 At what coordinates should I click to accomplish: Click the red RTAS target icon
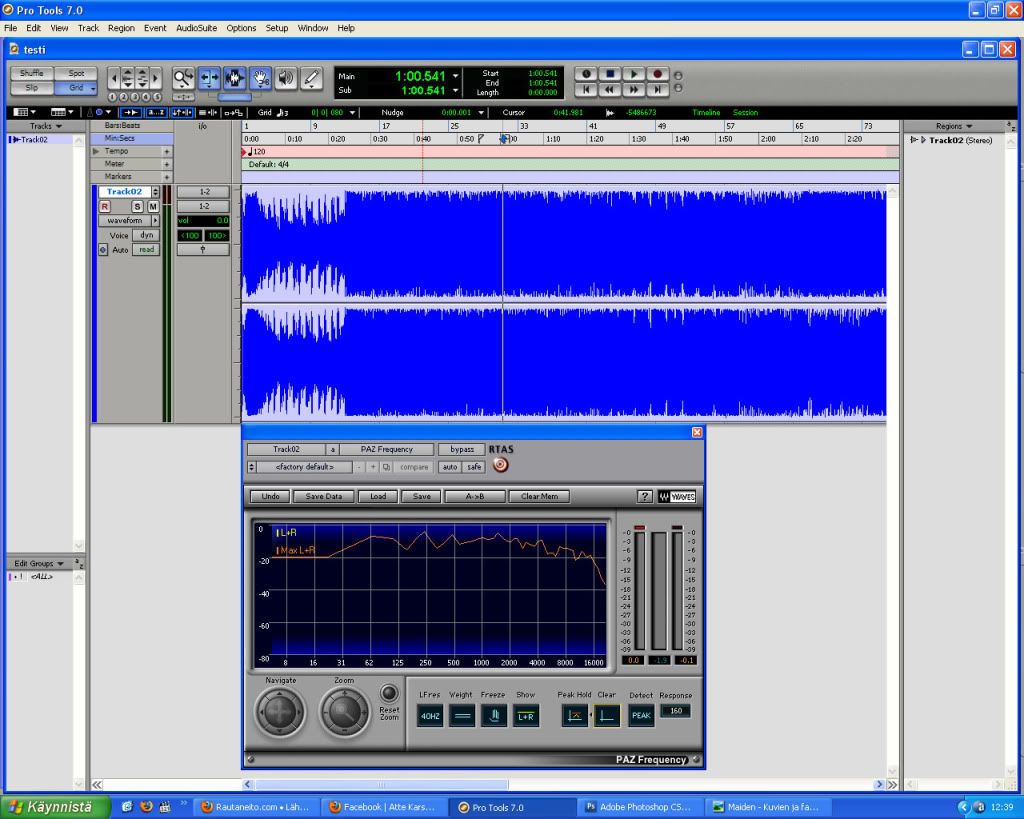(500, 465)
